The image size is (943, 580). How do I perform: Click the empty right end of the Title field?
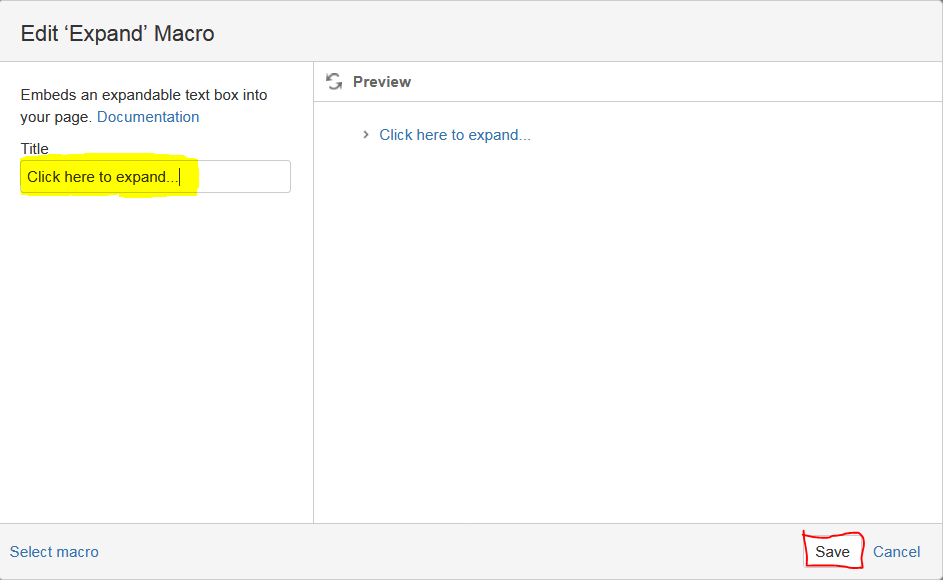244,177
